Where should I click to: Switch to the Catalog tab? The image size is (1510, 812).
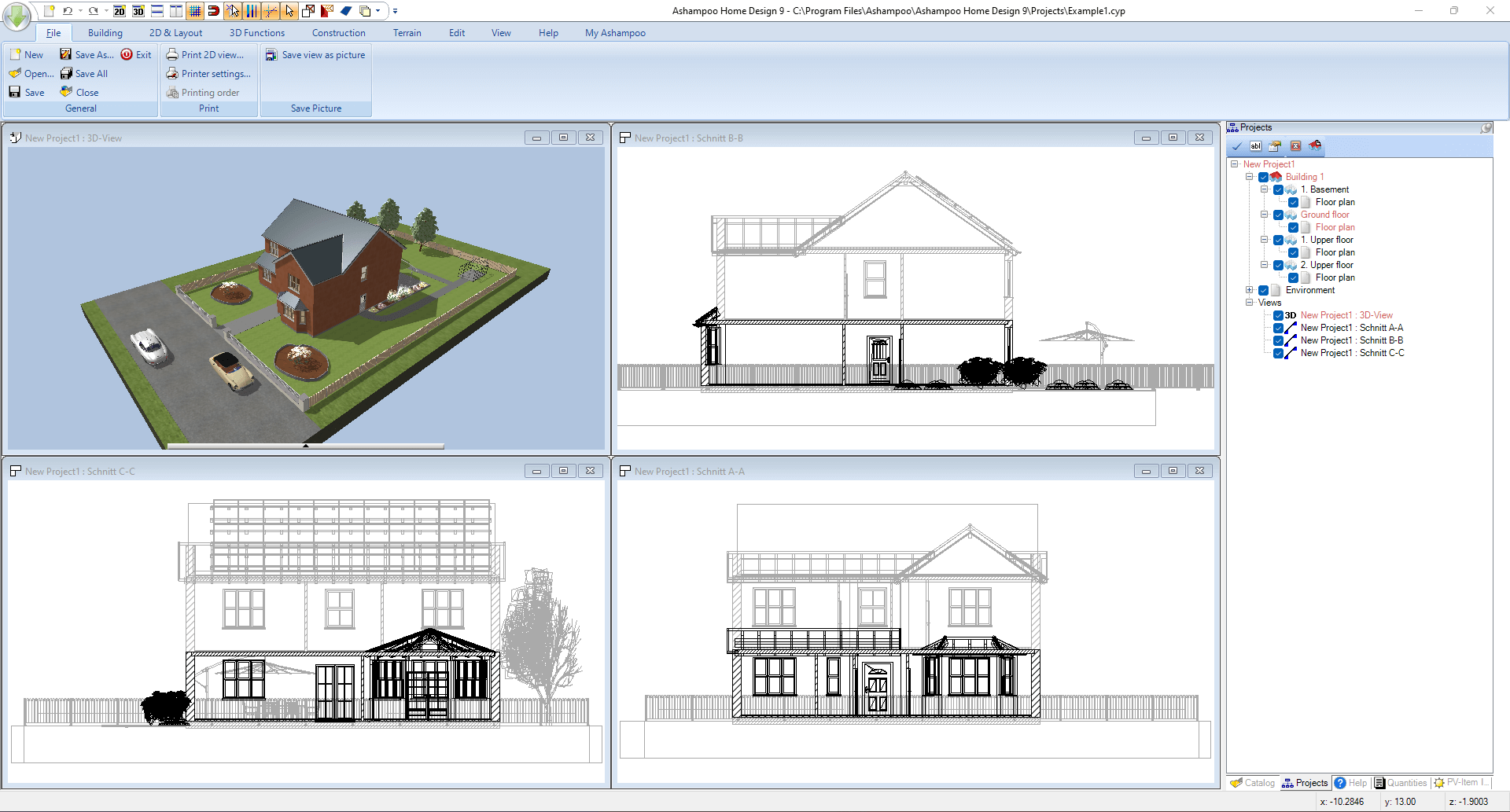pos(1252,783)
